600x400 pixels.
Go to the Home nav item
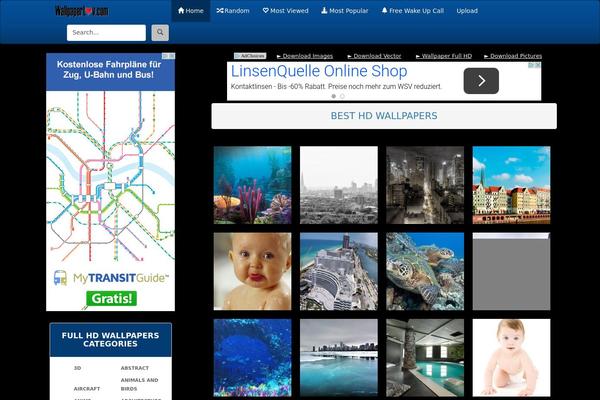pos(191,11)
